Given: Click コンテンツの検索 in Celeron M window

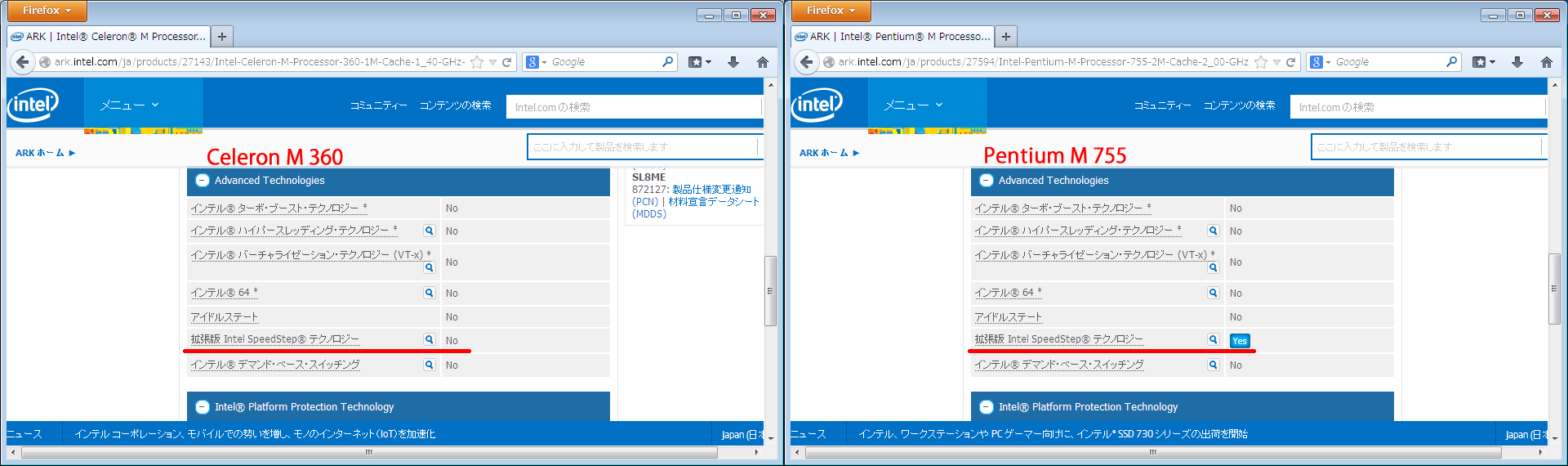Looking at the screenshot, I should [455, 105].
